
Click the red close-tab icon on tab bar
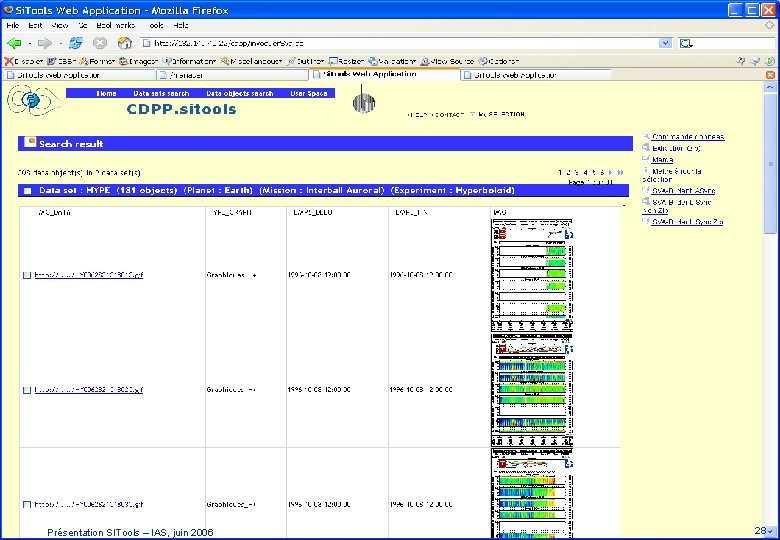point(770,75)
